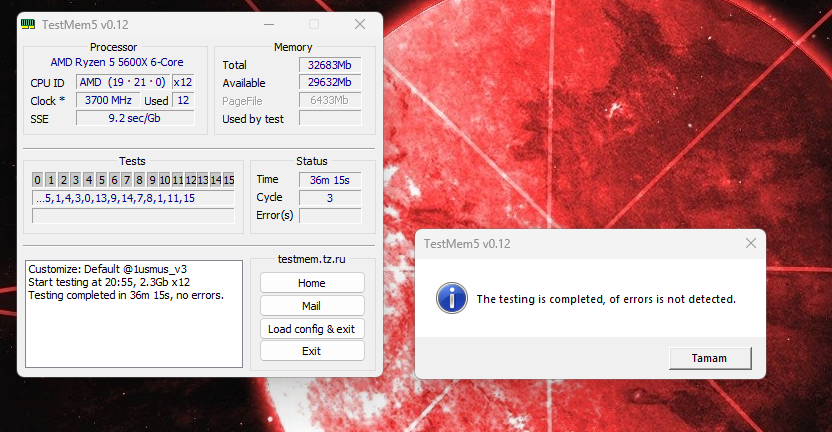
Task: Select test number 10 box
Action: coord(164,180)
